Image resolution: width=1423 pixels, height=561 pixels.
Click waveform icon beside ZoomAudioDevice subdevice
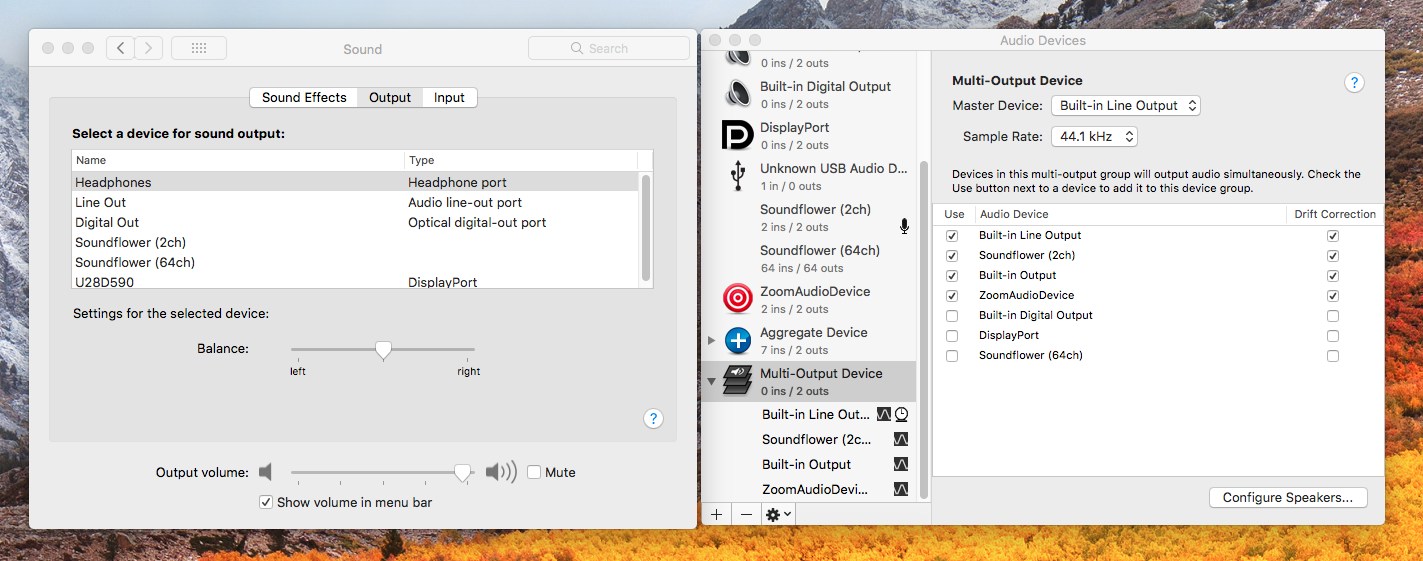[901, 489]
